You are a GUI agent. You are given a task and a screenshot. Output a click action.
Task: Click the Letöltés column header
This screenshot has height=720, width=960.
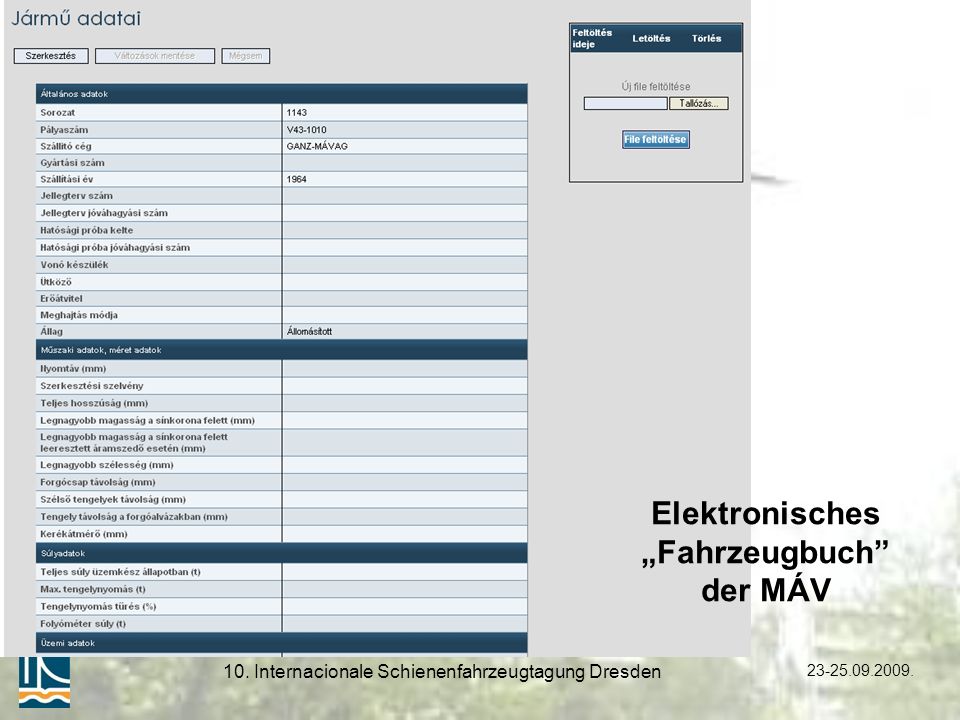pyautogui.click(x=651, y=38)
